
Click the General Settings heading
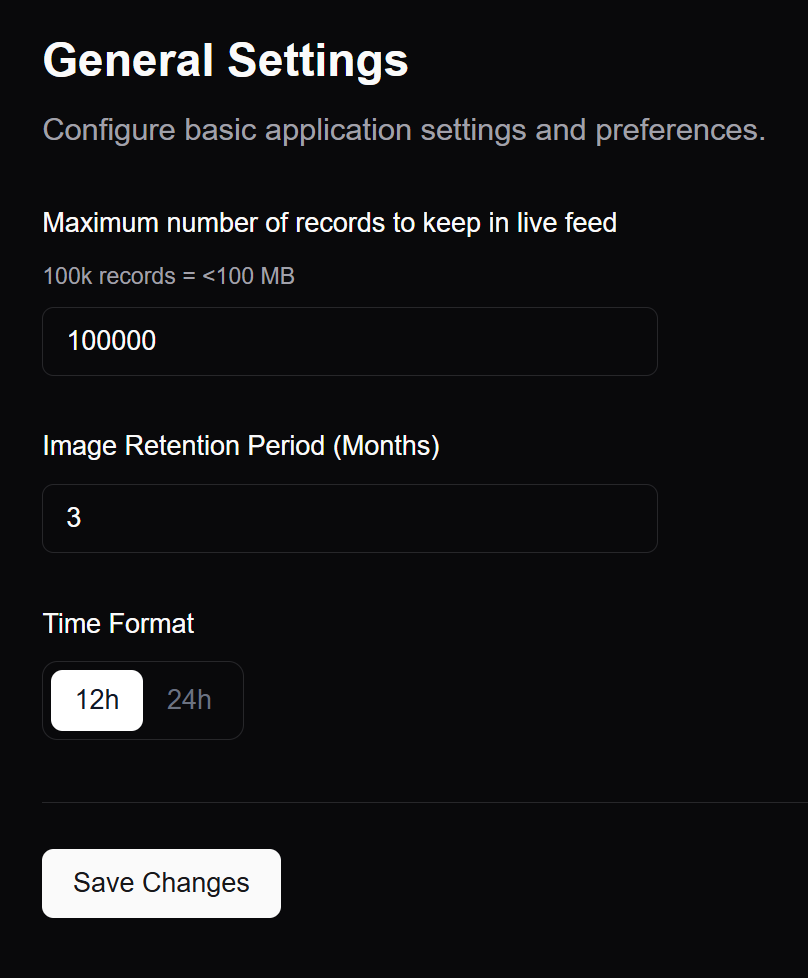pyautogui.click(x=225, y=60)
